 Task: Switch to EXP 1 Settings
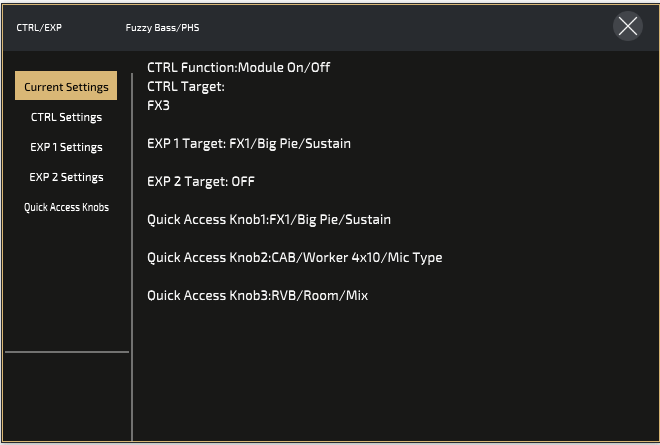click(x=66, y=147)
